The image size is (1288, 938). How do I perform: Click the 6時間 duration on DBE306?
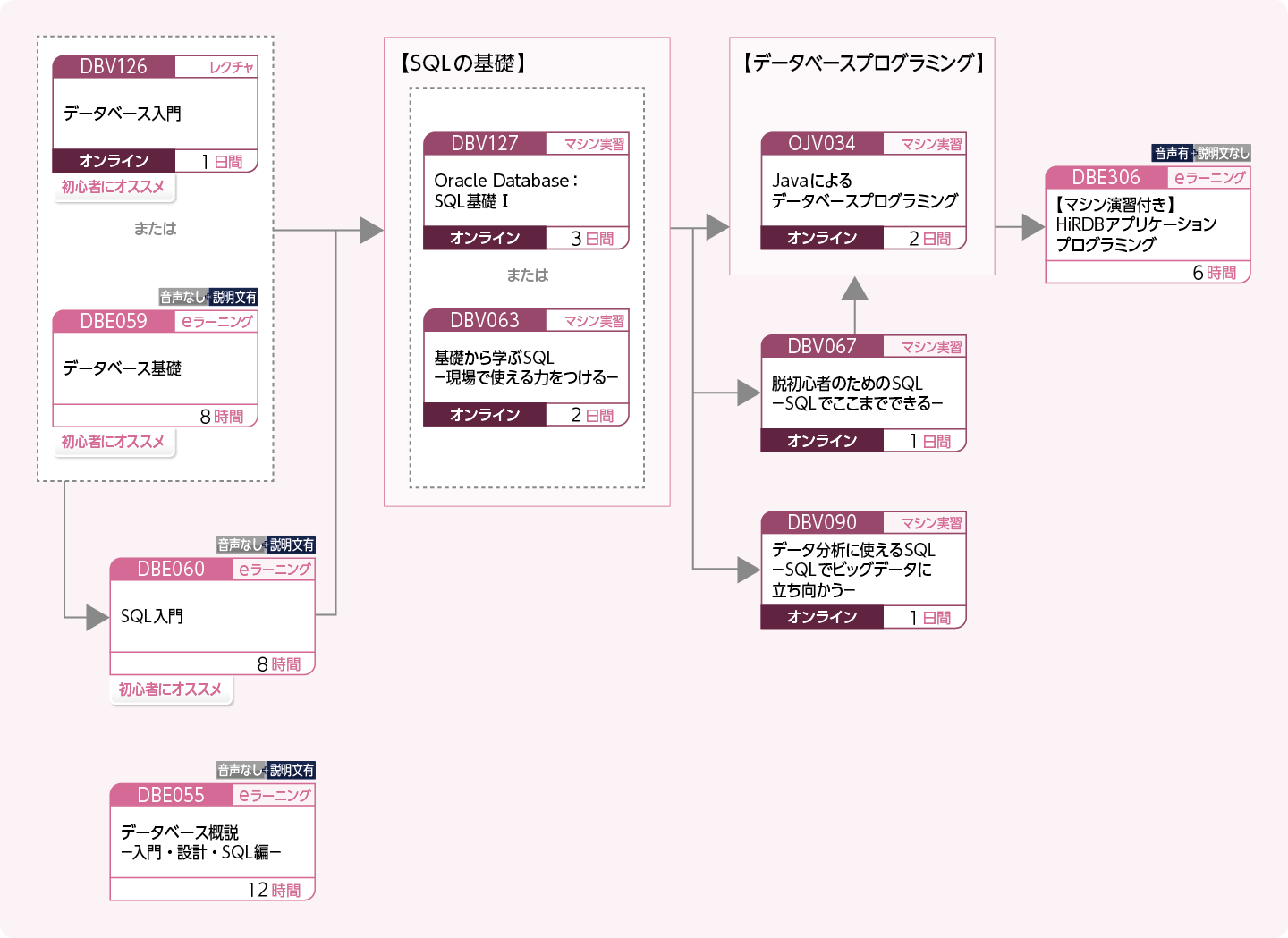[1215, 273]
